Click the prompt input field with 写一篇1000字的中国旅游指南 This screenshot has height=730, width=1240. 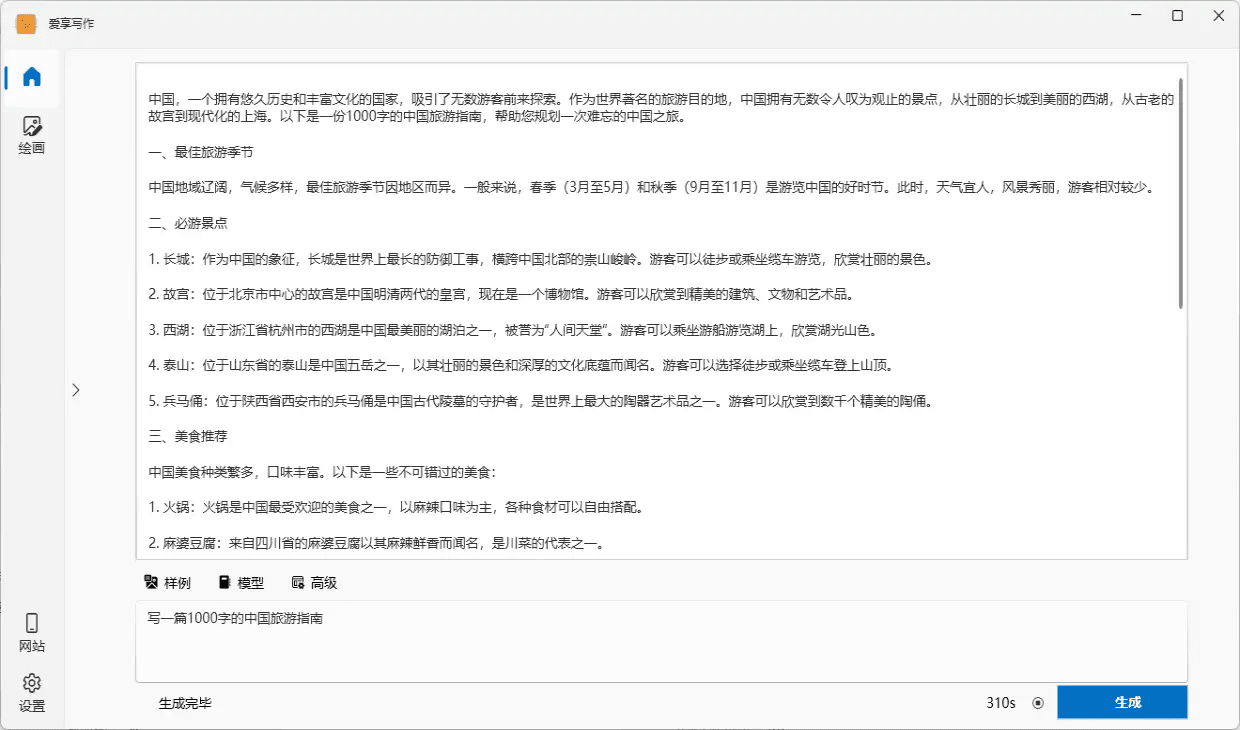click(x=661, y=642)
